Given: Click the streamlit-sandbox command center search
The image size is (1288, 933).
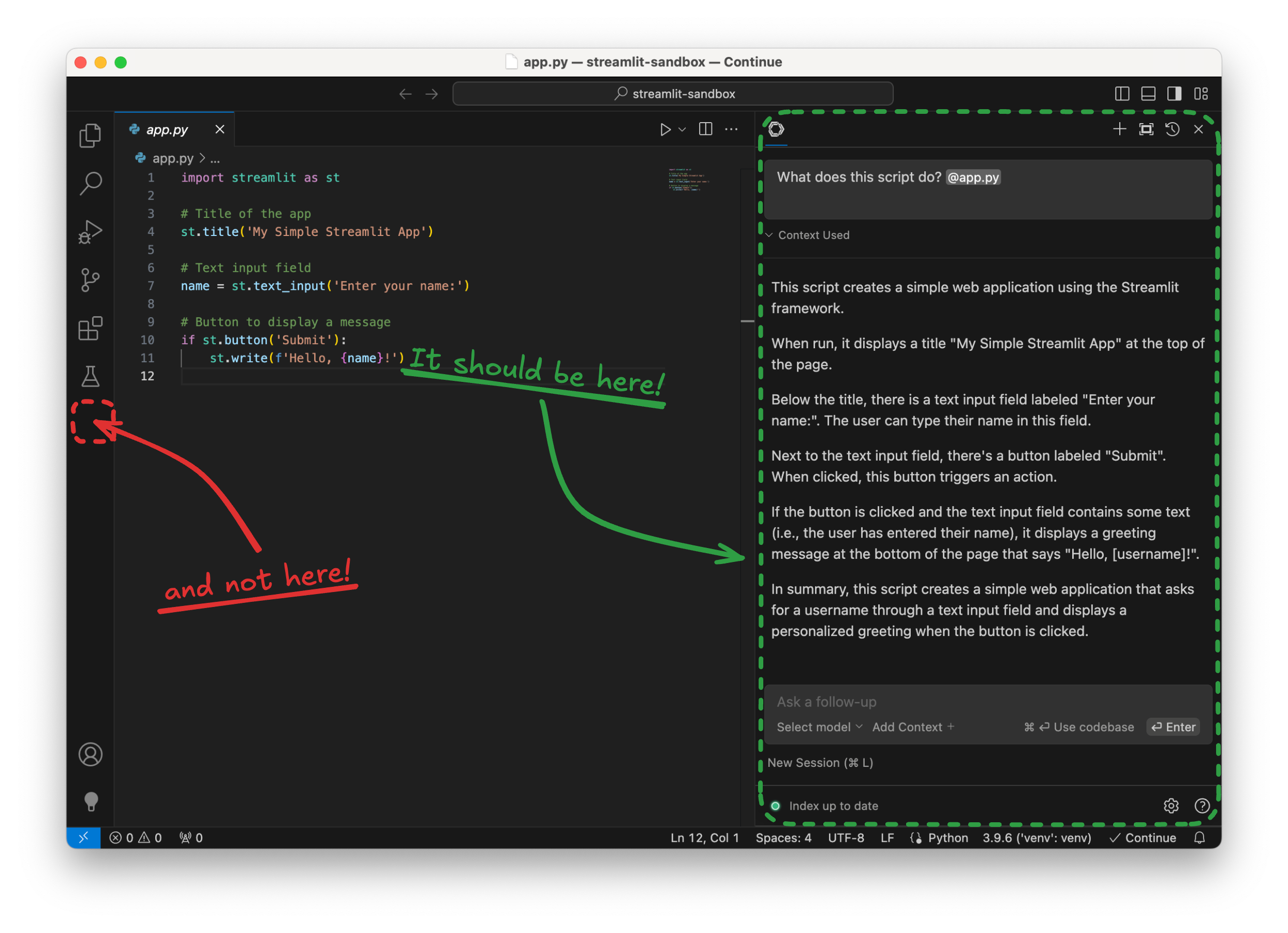Looking at the screenshot, I should [672, 94].
